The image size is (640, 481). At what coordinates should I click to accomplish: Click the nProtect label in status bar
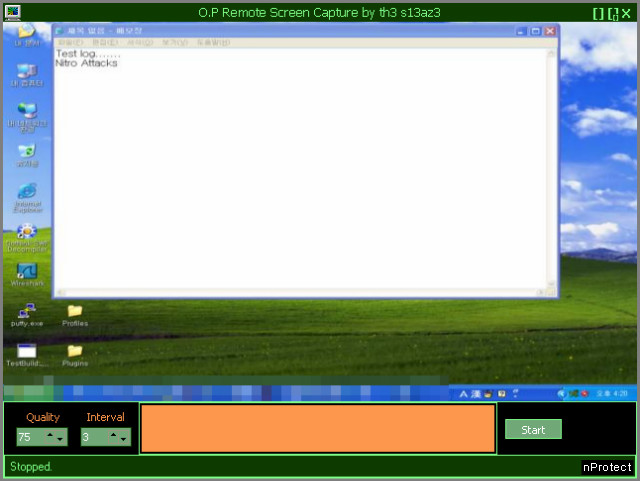607,467
